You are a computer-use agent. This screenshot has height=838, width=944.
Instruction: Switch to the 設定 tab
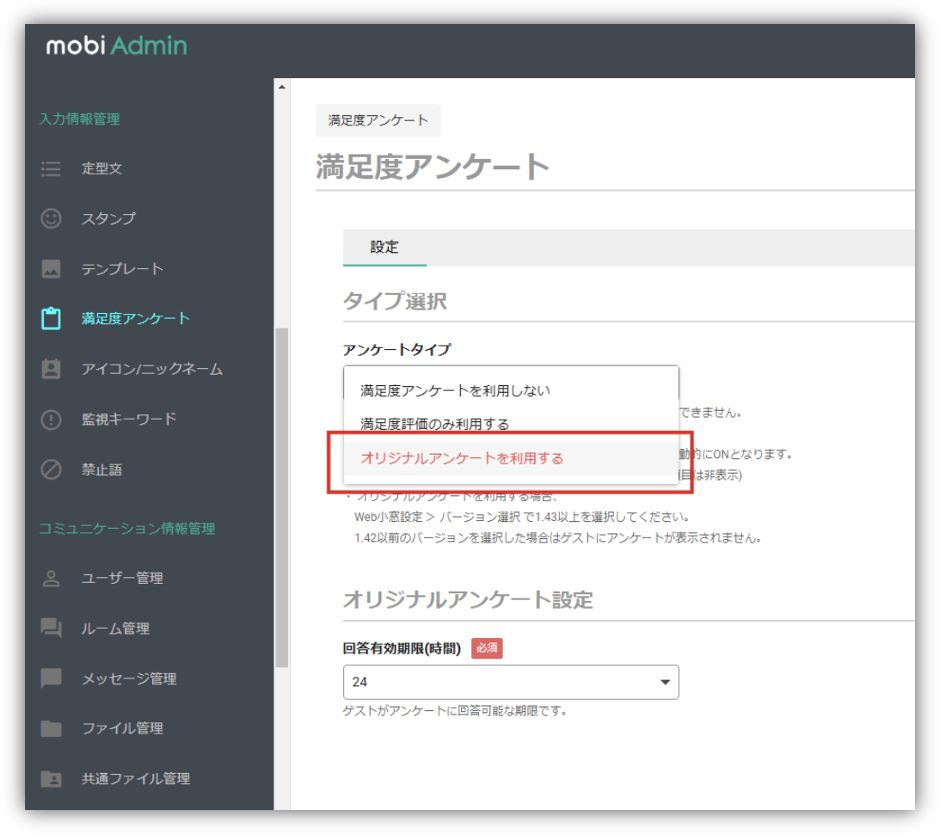(384, 247)
